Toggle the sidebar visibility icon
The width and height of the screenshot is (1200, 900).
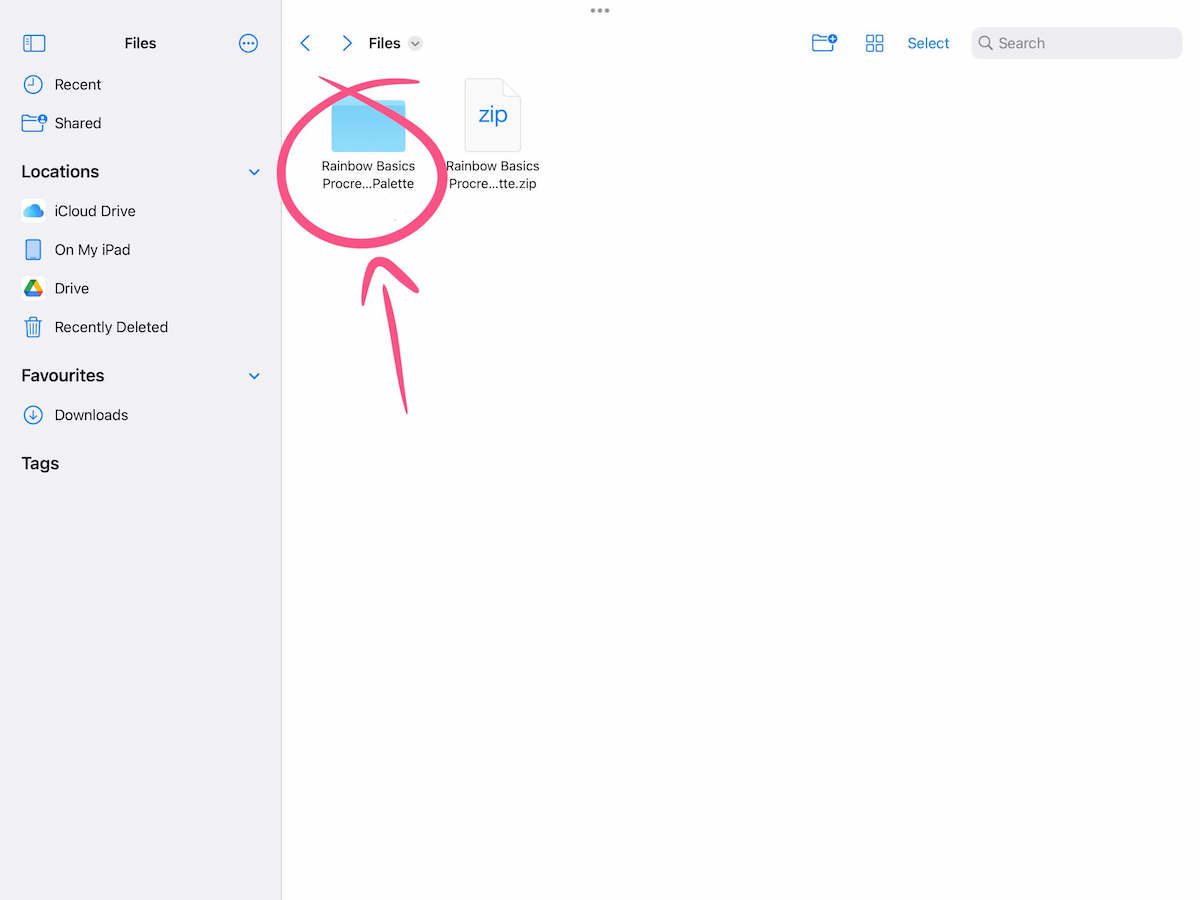pyautogui.click(x=33, y=43)
